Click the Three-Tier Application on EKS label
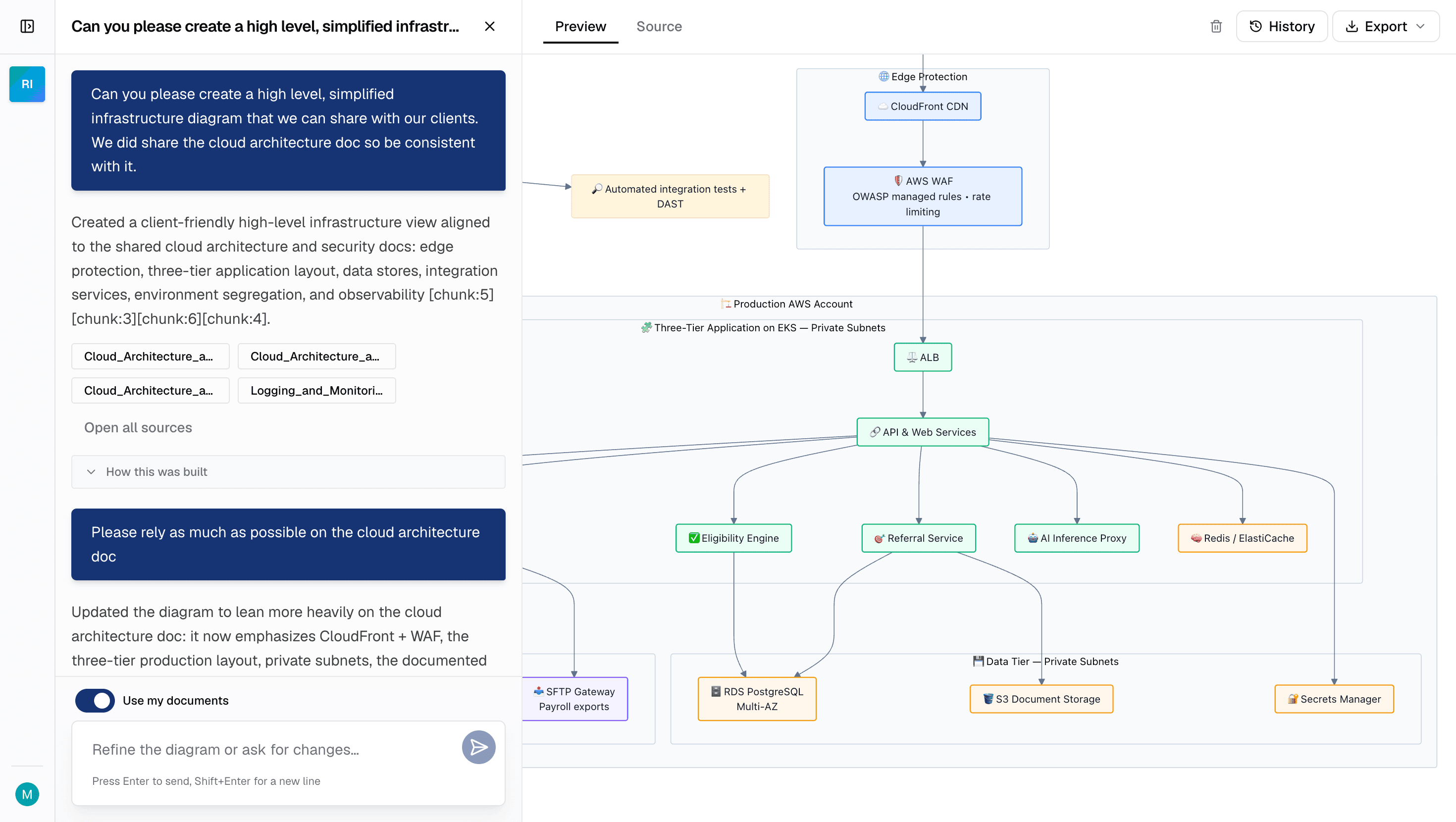 coord(763,327)
